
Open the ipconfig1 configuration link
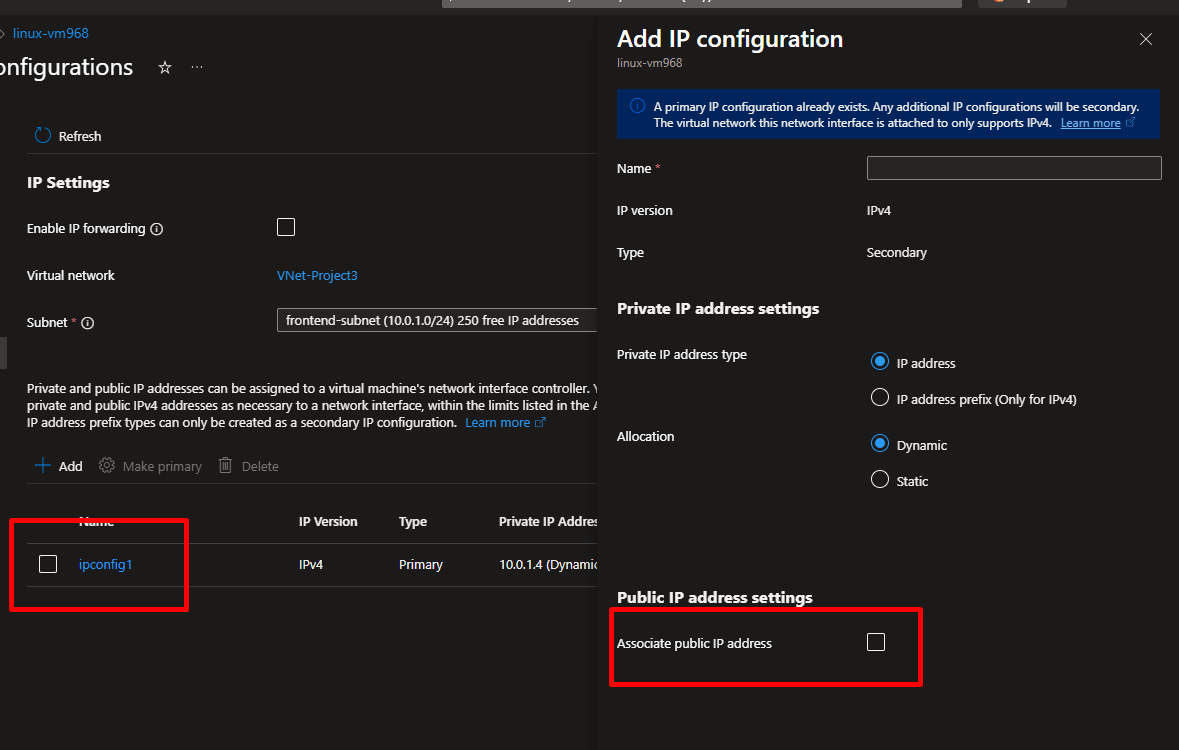tap(105, 564)
